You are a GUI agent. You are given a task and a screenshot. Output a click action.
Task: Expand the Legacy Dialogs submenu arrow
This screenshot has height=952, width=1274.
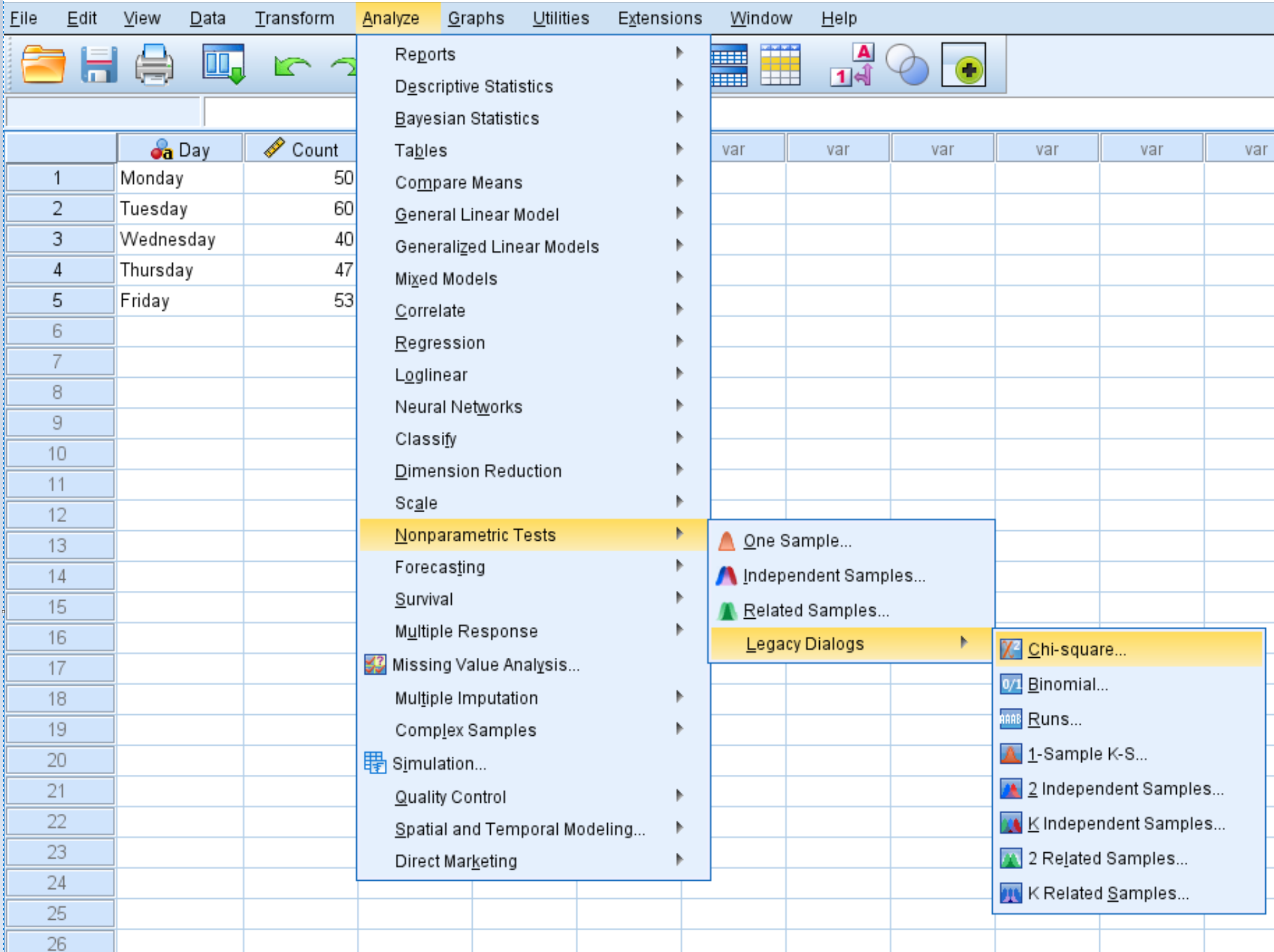point(964,642)
